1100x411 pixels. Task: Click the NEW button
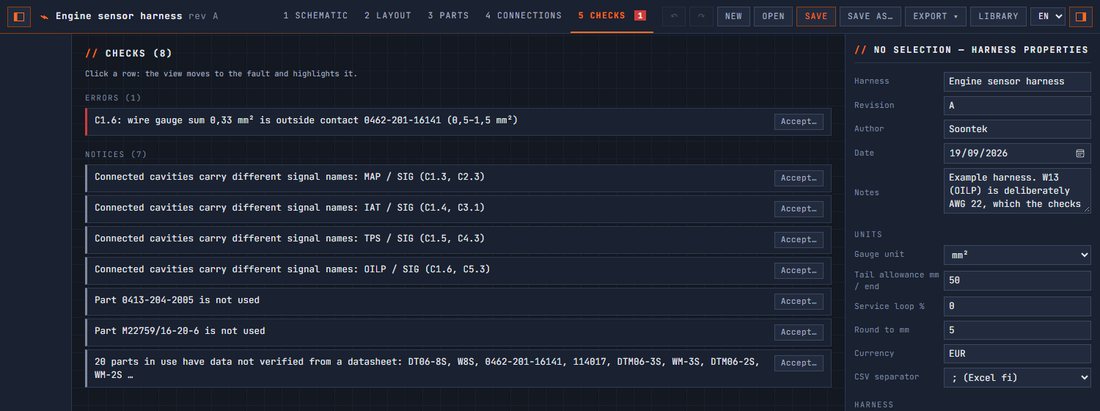coord(733,16)
